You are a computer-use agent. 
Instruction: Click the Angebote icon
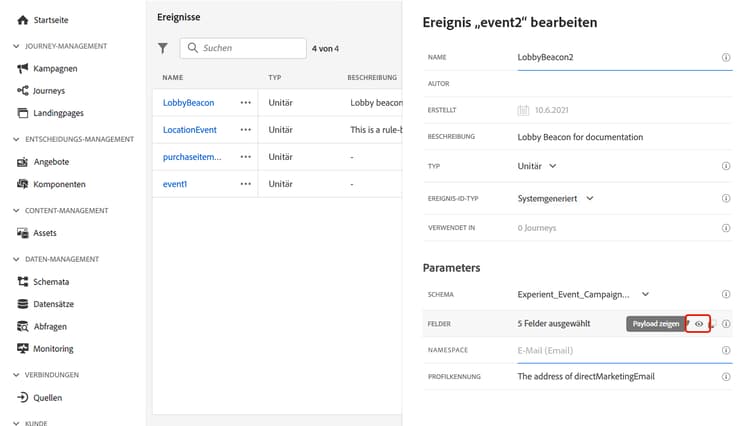pos(22,162)
